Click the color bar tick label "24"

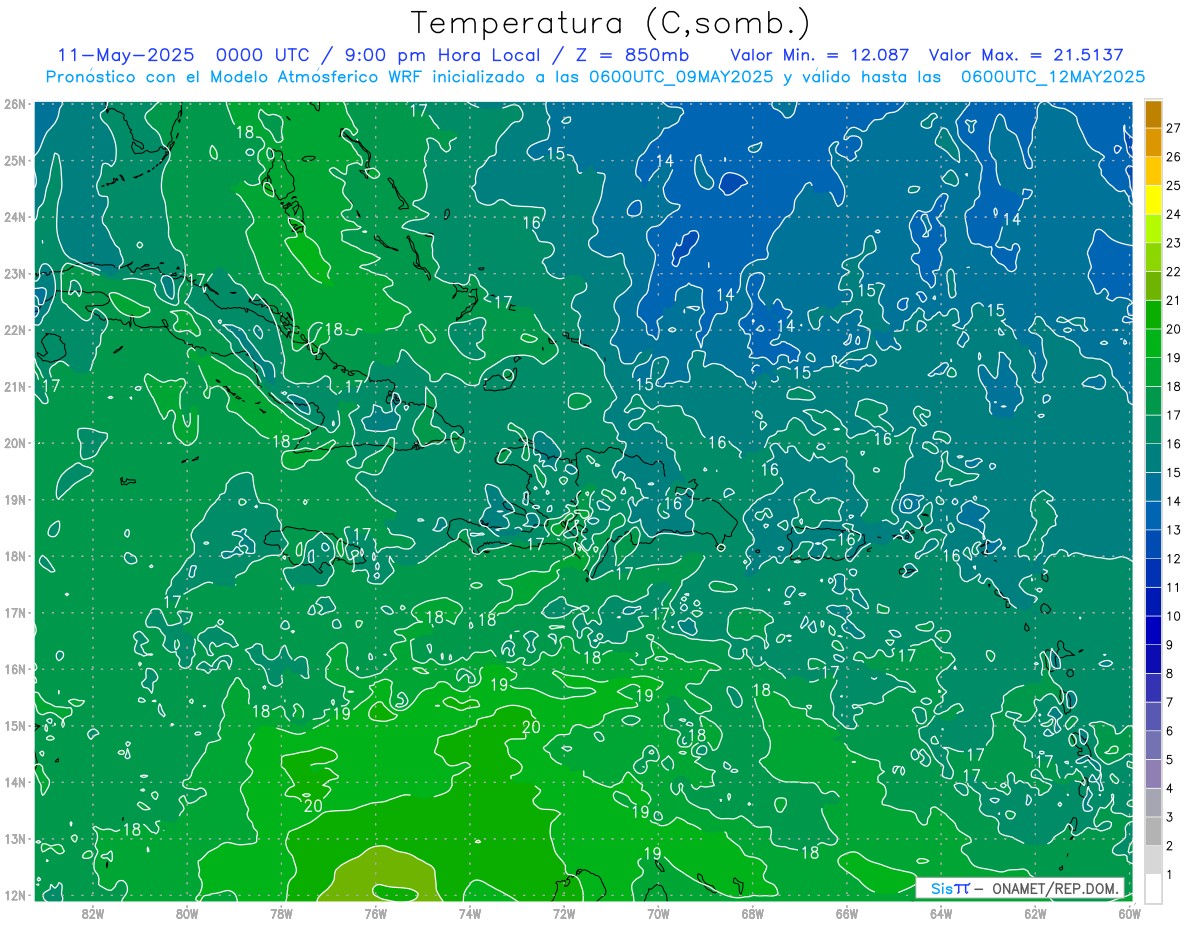(x=1174, y=214)
